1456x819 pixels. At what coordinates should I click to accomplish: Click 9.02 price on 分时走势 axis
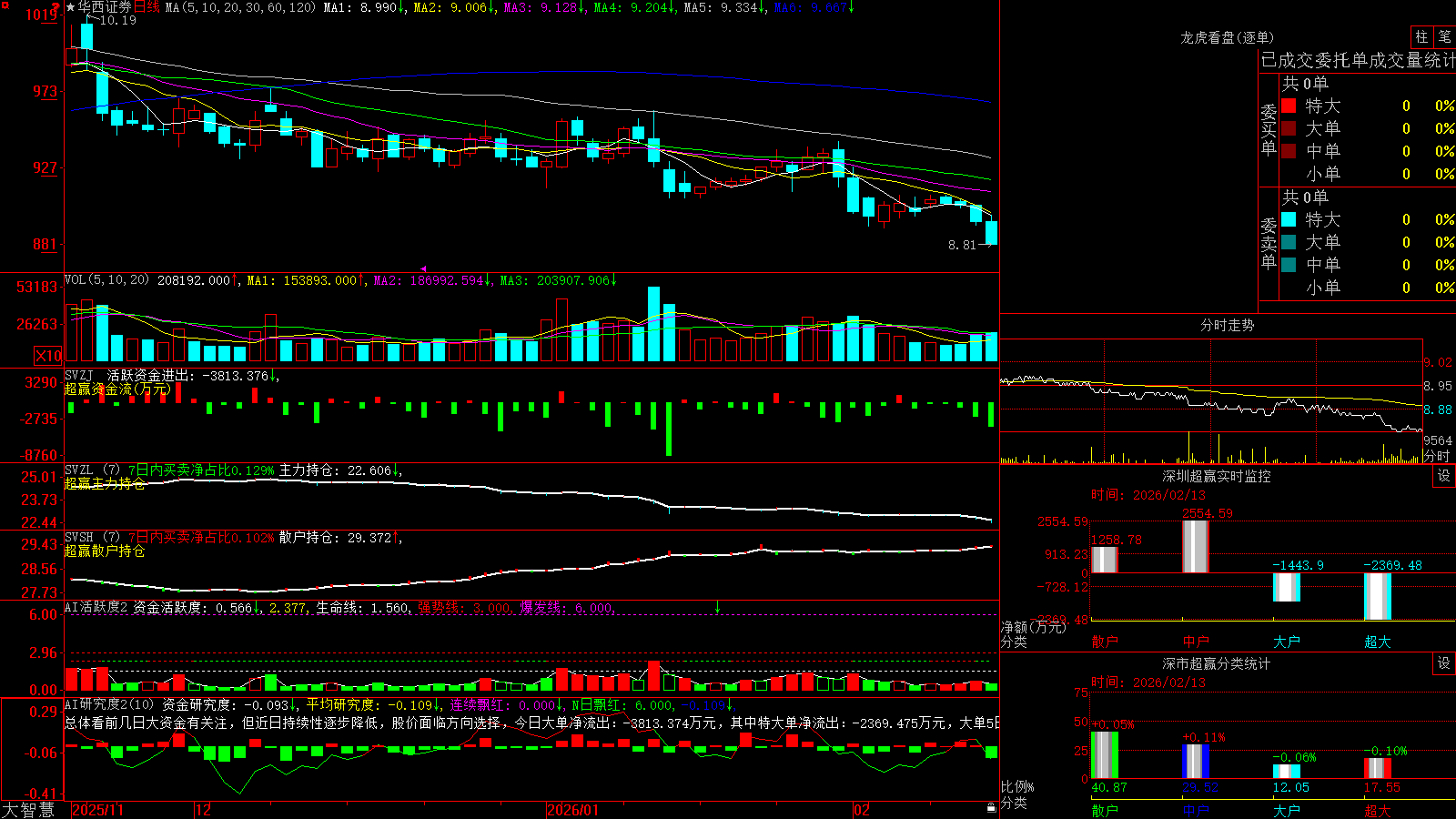pos(1438,362)
